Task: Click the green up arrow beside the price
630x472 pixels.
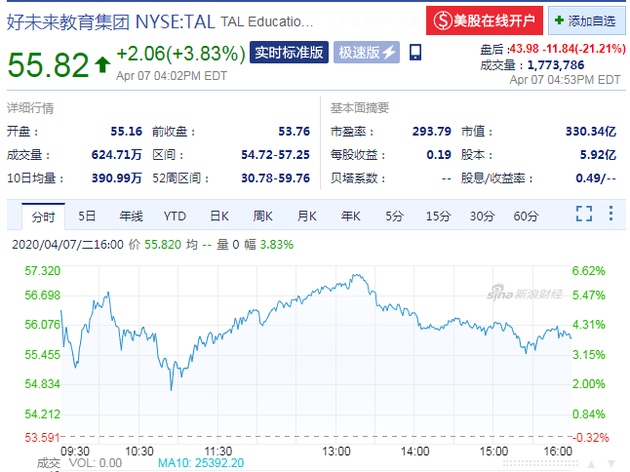Action: 101,66
